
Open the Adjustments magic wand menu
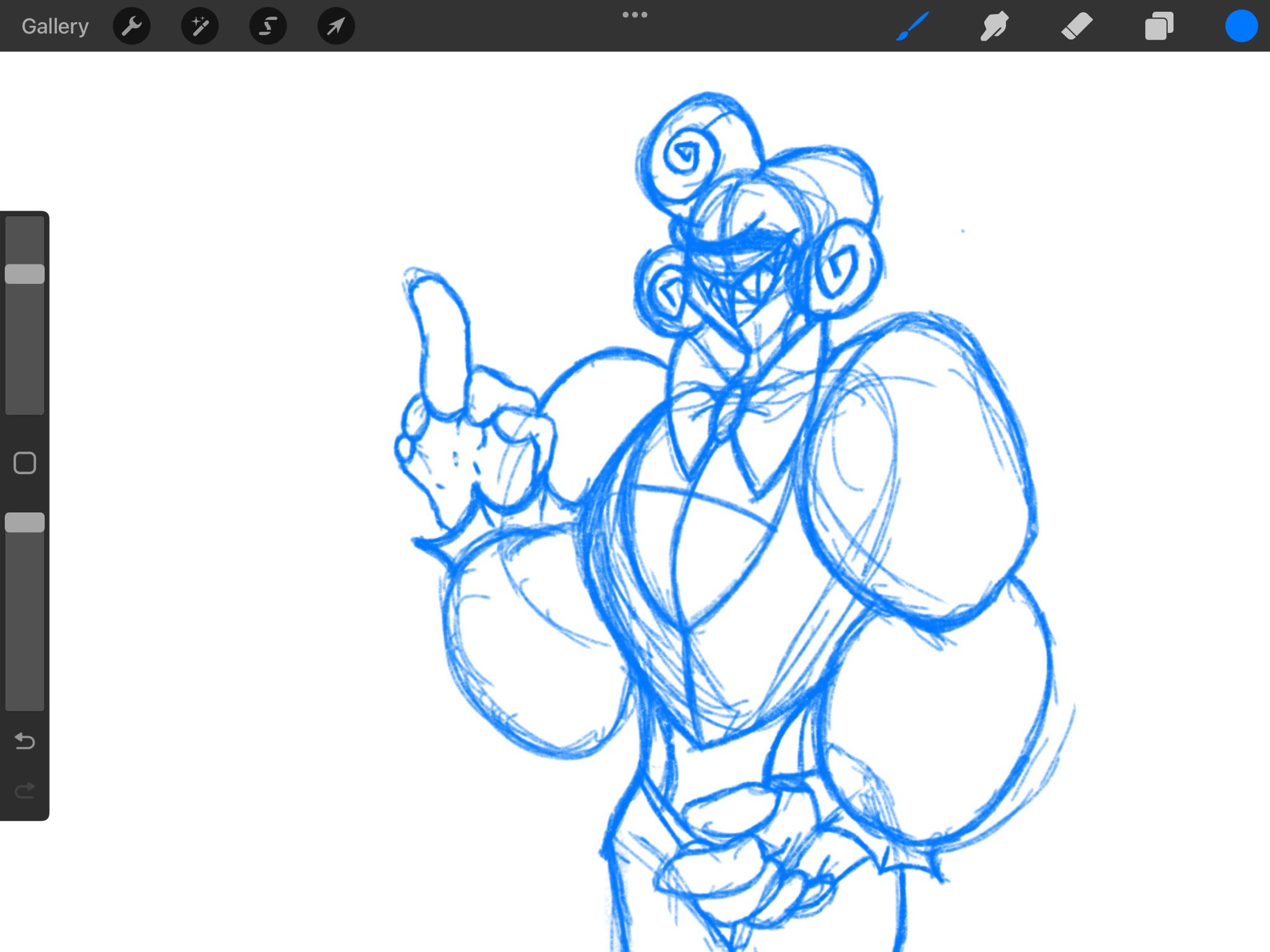200,26
